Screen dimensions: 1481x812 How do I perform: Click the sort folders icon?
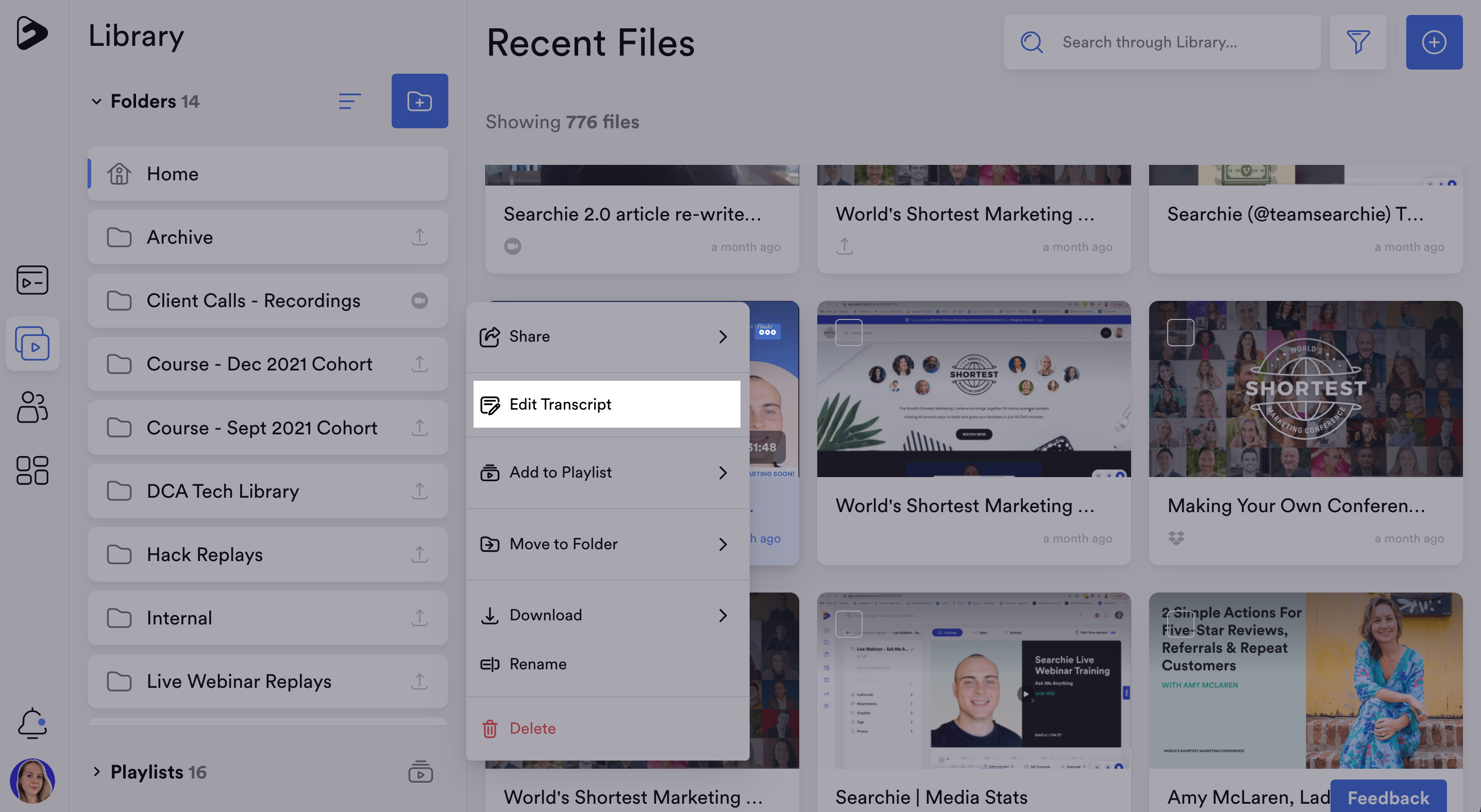click(x=349, y=101)
